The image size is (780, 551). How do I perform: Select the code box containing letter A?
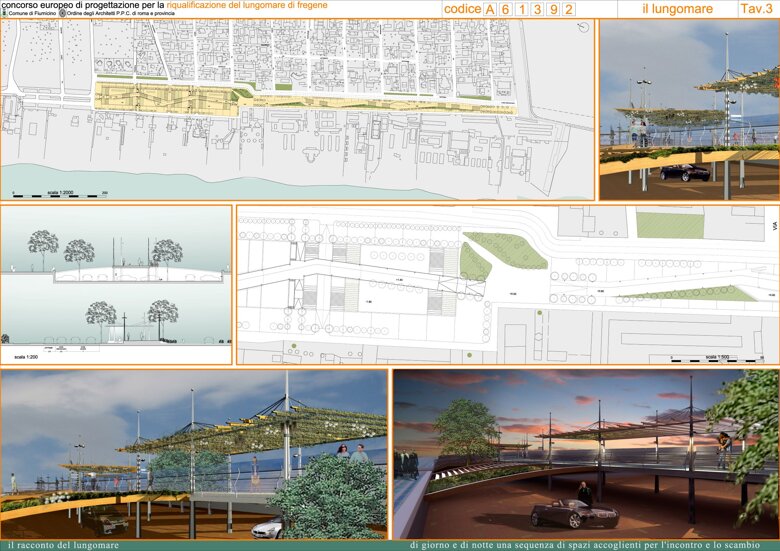[490, 9]
